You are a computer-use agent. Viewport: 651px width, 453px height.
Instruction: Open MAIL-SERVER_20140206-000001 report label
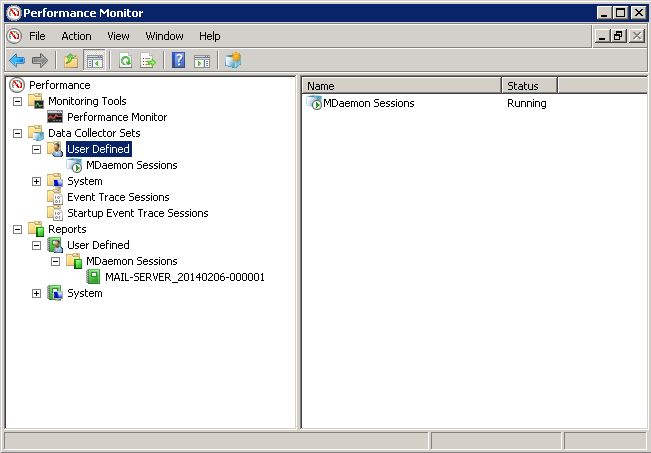[x=185, y=277]
